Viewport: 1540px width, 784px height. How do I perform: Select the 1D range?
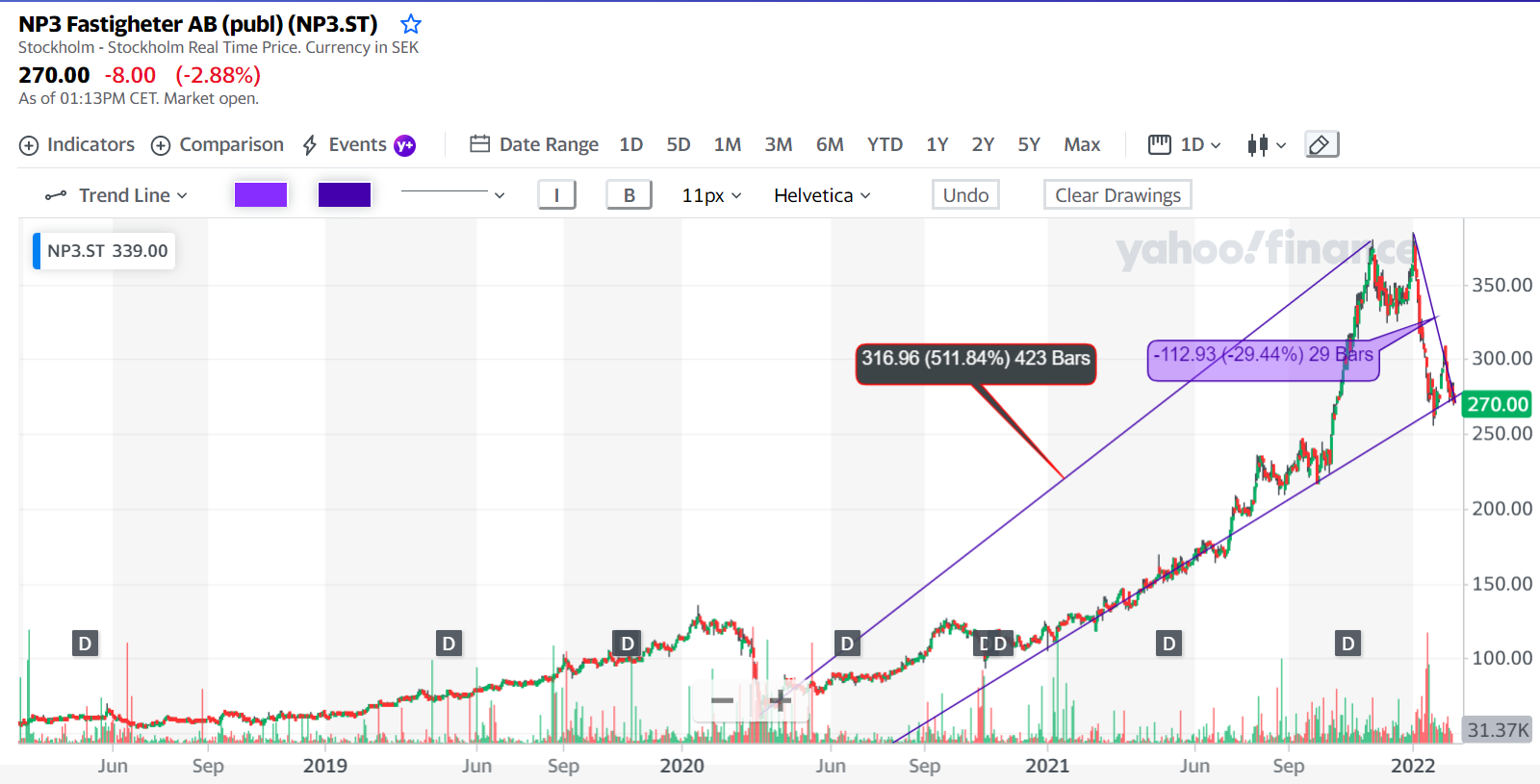pyautogui.click(x=631, y=144)
